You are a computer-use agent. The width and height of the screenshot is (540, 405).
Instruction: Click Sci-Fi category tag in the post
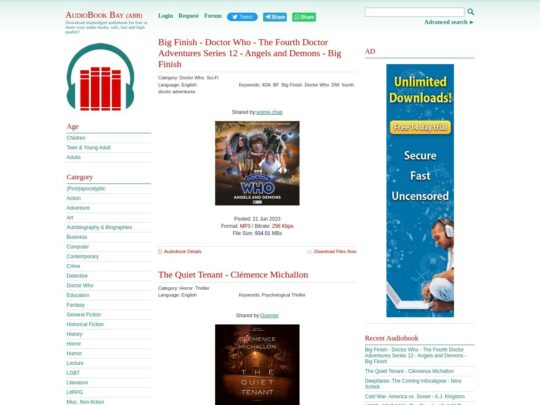point(212,78)
